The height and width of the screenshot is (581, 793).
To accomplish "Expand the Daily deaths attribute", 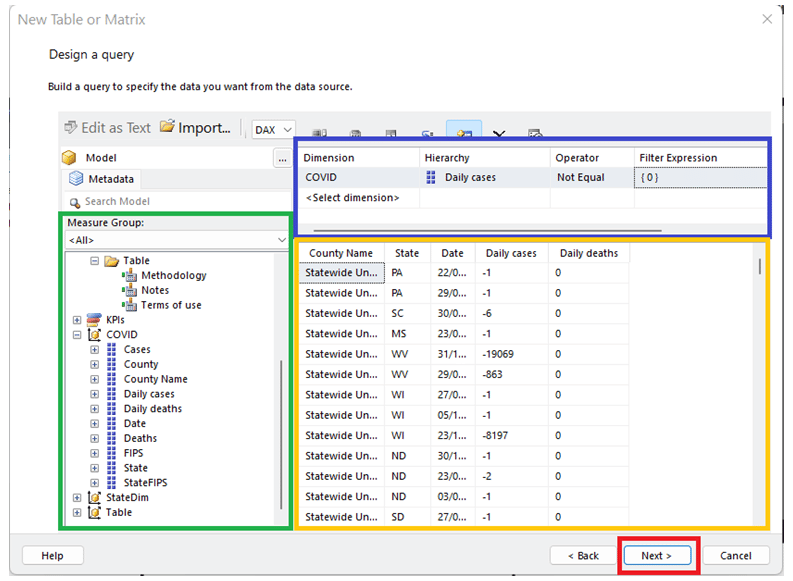I will [x=95, y=409].
